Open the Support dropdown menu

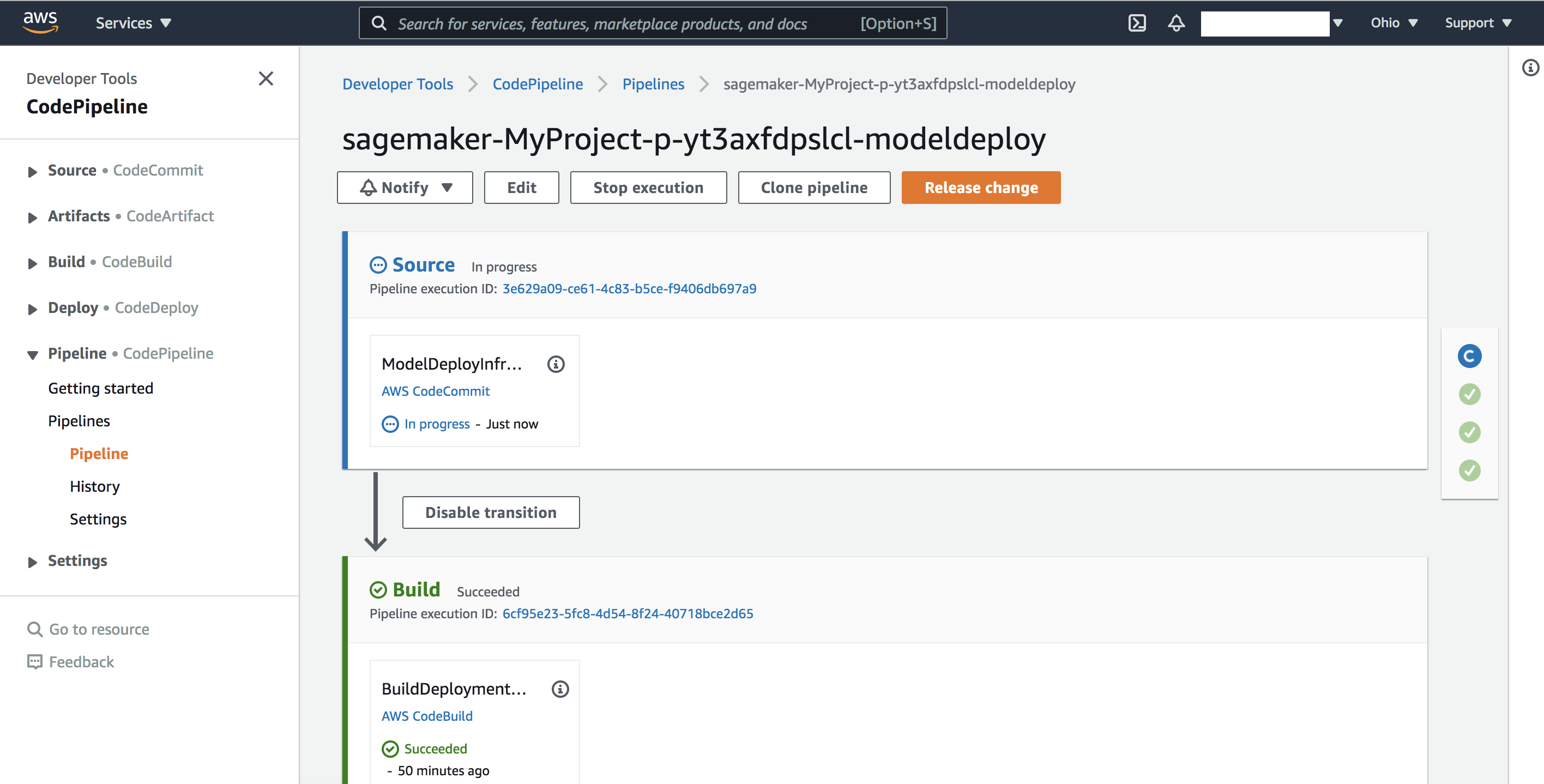pyautogui.click(x=1477, y=23)
